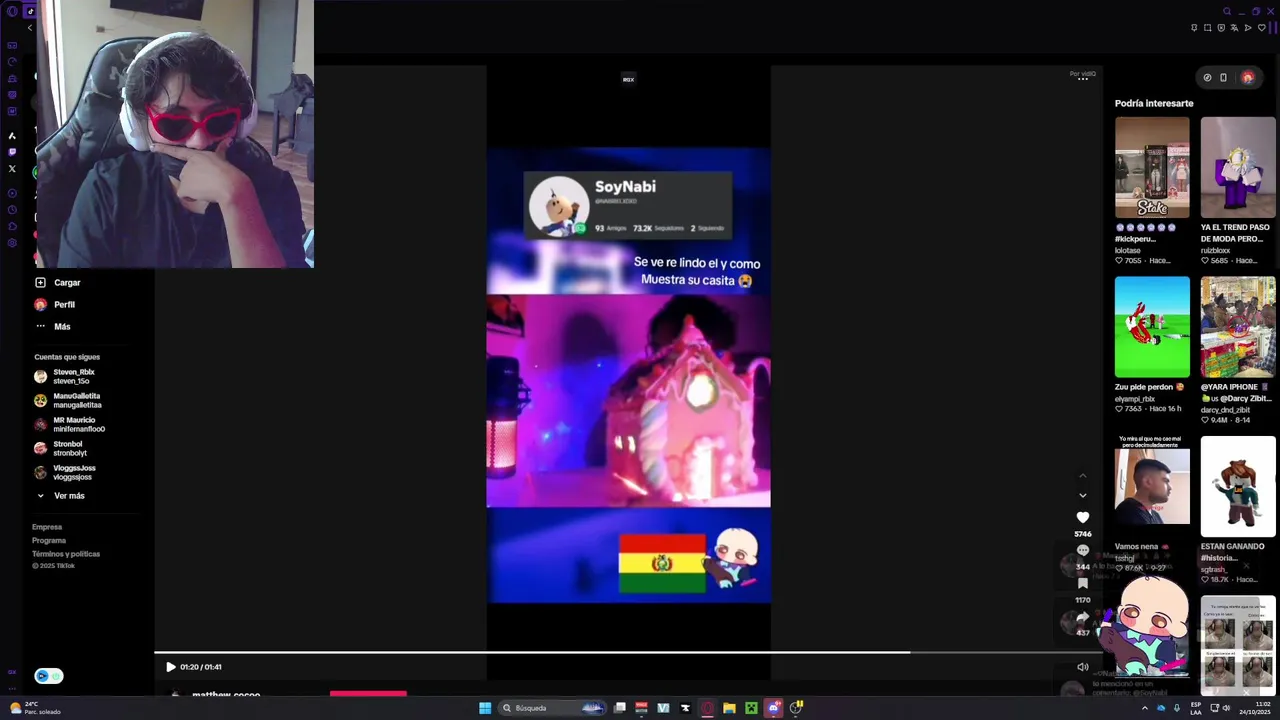Share the video with arrow icon
Screen dimensions: 1280x720
coord(1083,617)
